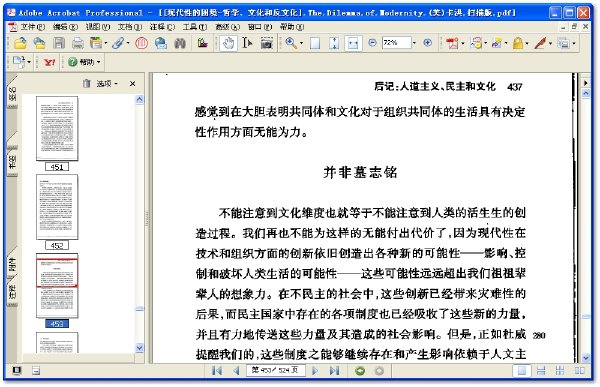
Task: Open the 文件 file menu
Action: pyautogui.click(x=33, y=27)
